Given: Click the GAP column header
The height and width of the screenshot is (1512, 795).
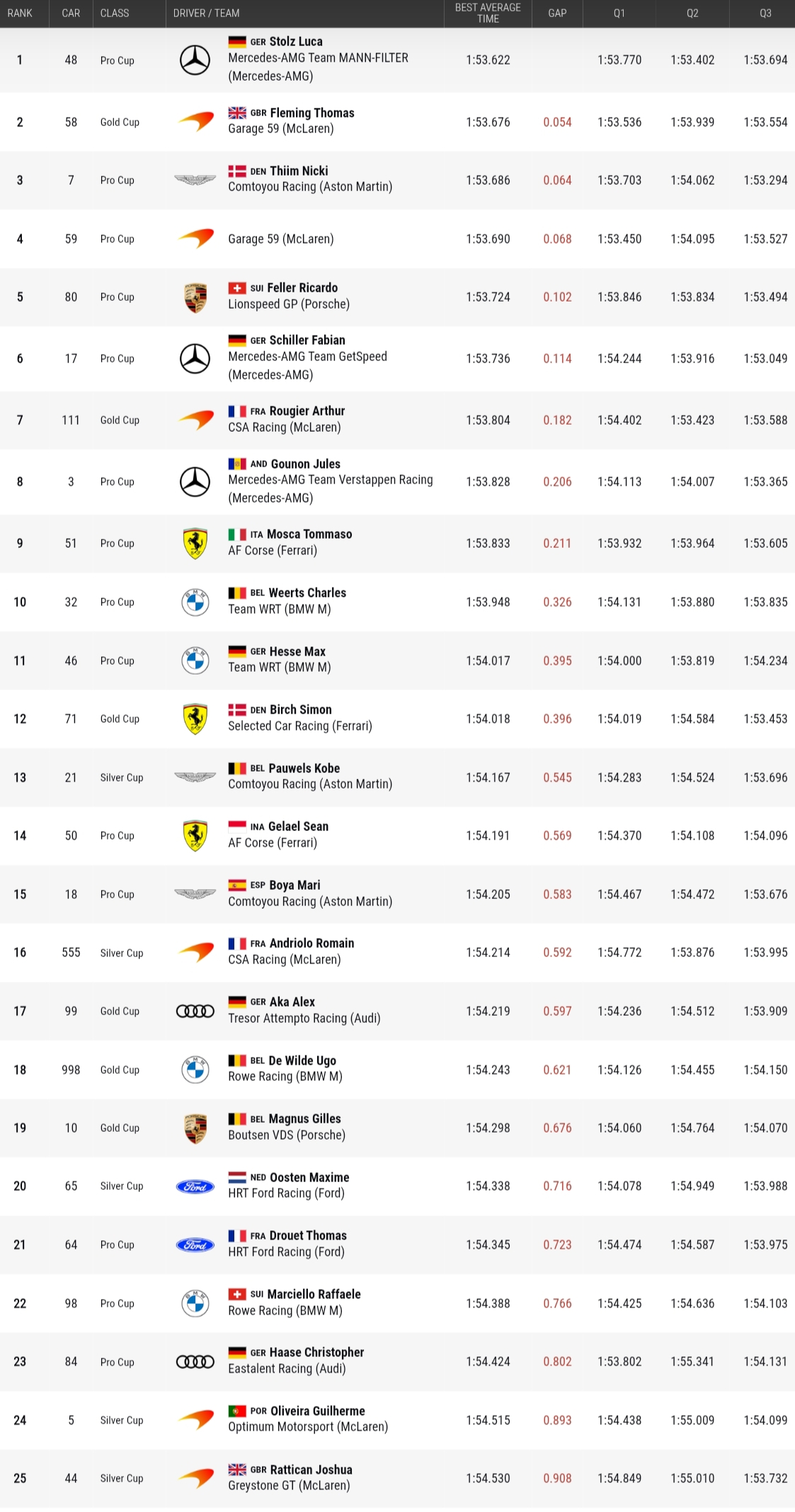Looking at the screenshot, I should 557,13.
